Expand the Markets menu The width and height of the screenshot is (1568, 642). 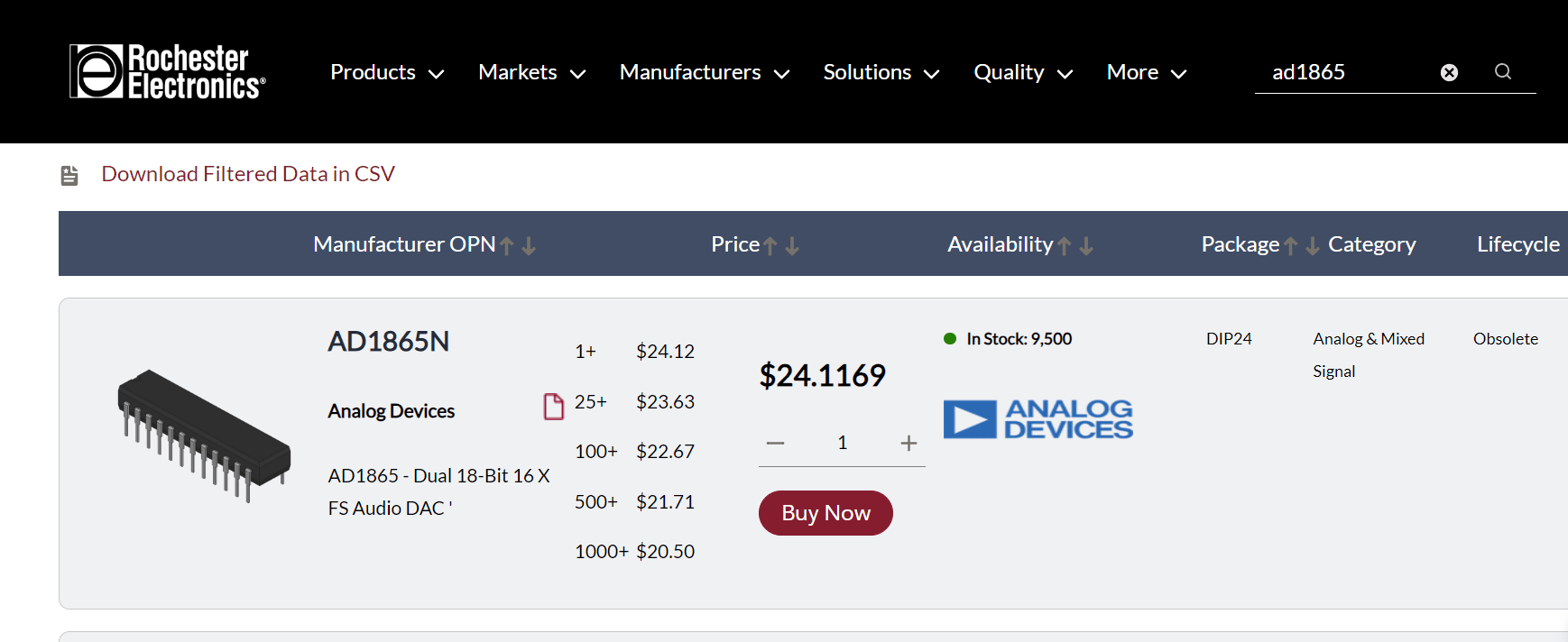click(532, 72)
